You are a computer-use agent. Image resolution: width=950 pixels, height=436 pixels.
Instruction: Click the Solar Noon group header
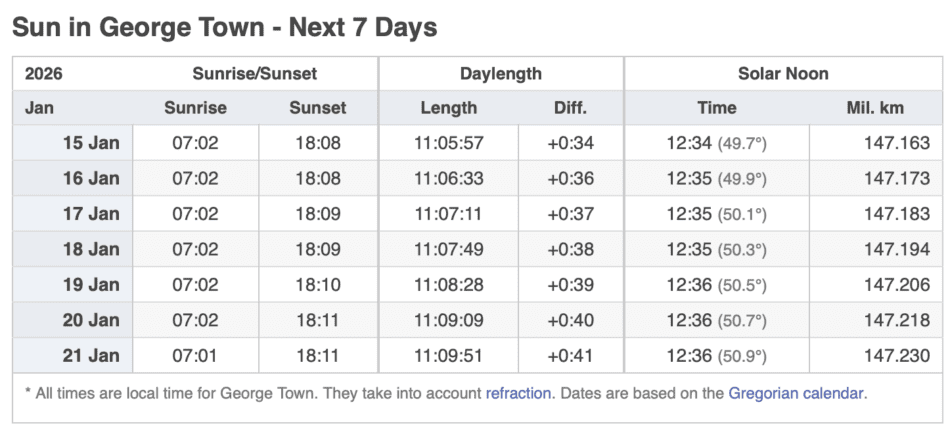(783, 73)
